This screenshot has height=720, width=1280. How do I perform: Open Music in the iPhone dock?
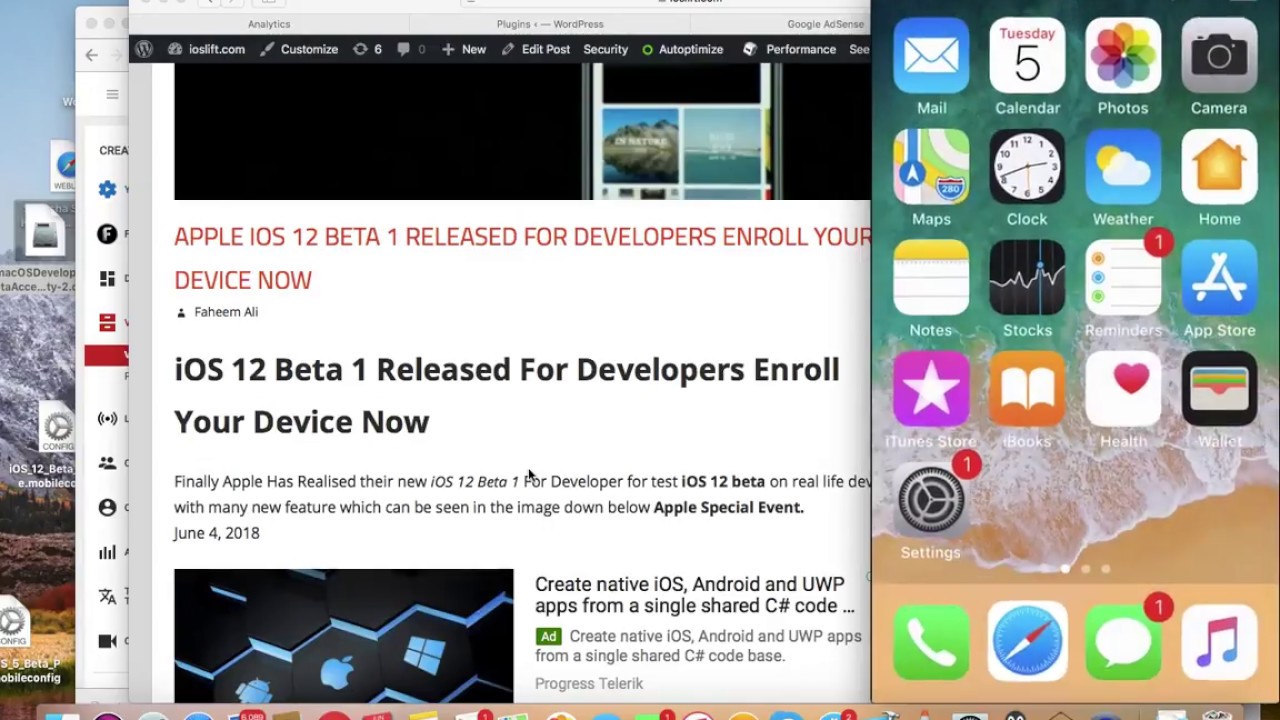[1219, 641]
